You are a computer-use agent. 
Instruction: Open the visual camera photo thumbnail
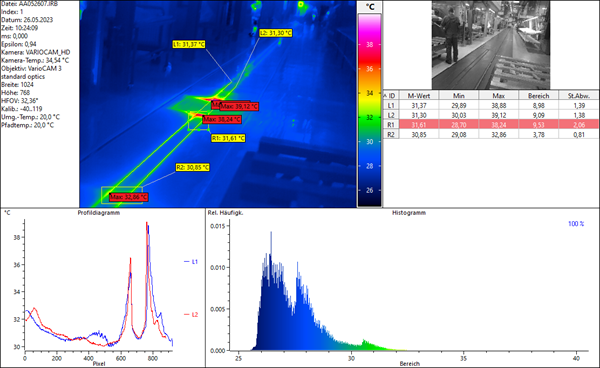pos(491,45)
